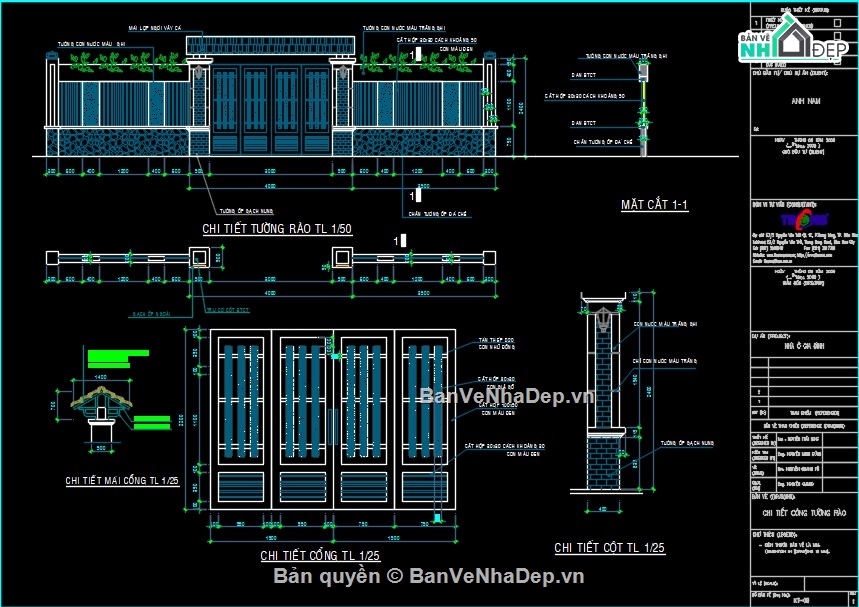Click the CHI TIẾT CỘT TL 1/25 title
Image resolution: width=859 pixels, height=607 pixels.
[609, 548]
